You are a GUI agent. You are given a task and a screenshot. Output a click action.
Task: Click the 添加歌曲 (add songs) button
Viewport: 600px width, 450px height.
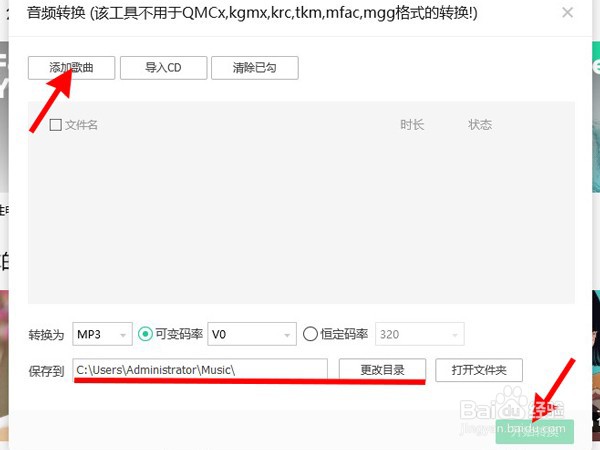71,68
